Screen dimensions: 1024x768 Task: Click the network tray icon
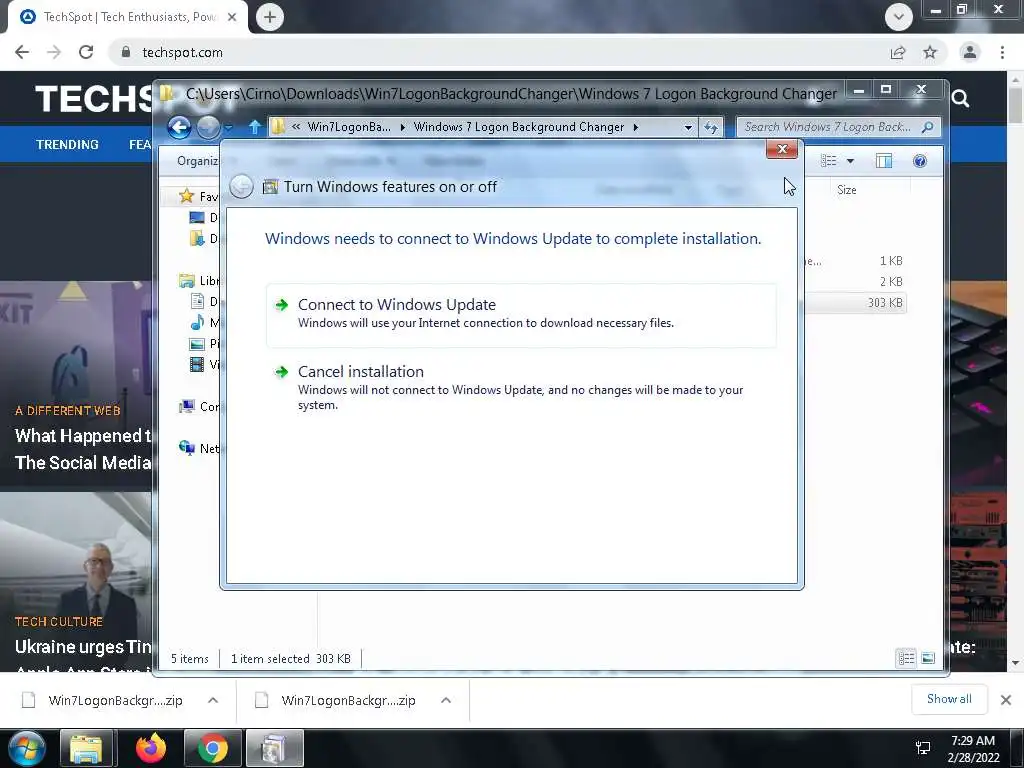click(x=923, y=748)
